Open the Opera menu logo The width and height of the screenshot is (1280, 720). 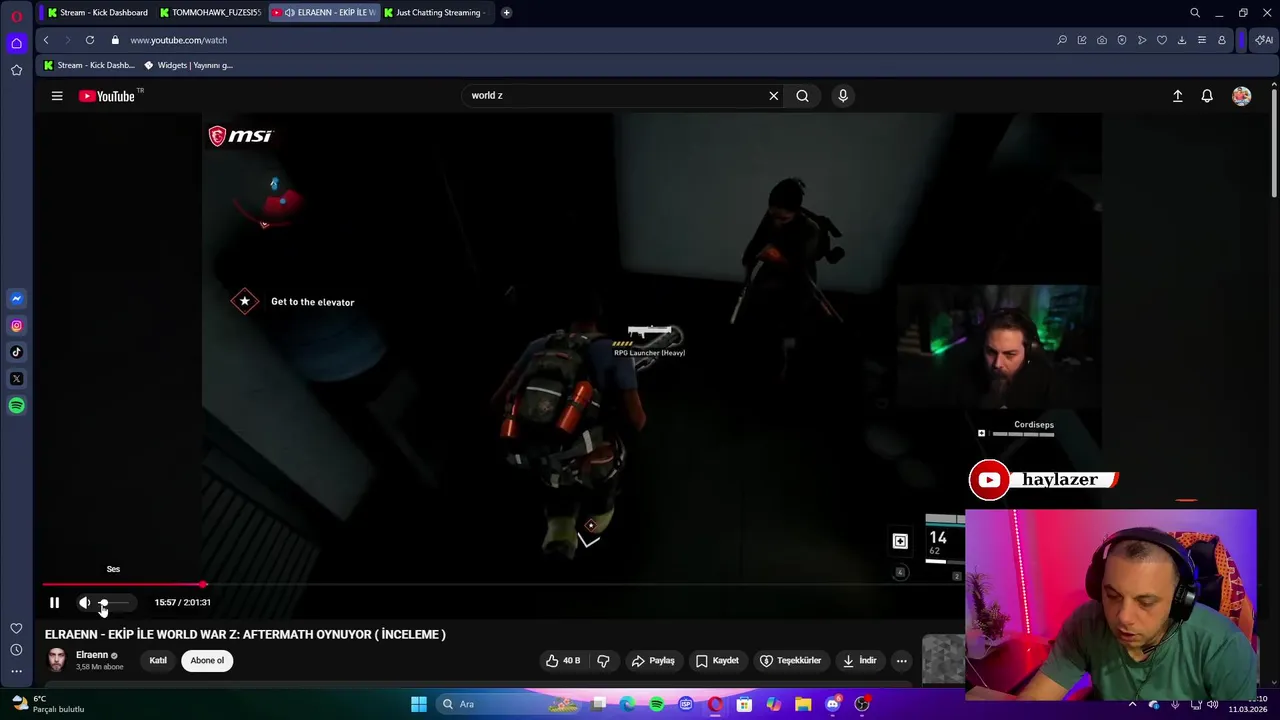click(16, 15)
